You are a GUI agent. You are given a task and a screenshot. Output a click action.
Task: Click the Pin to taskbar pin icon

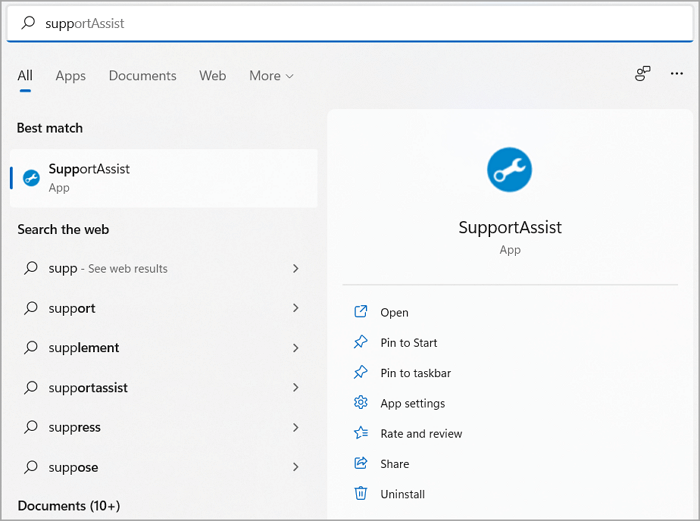click(361, 372)
